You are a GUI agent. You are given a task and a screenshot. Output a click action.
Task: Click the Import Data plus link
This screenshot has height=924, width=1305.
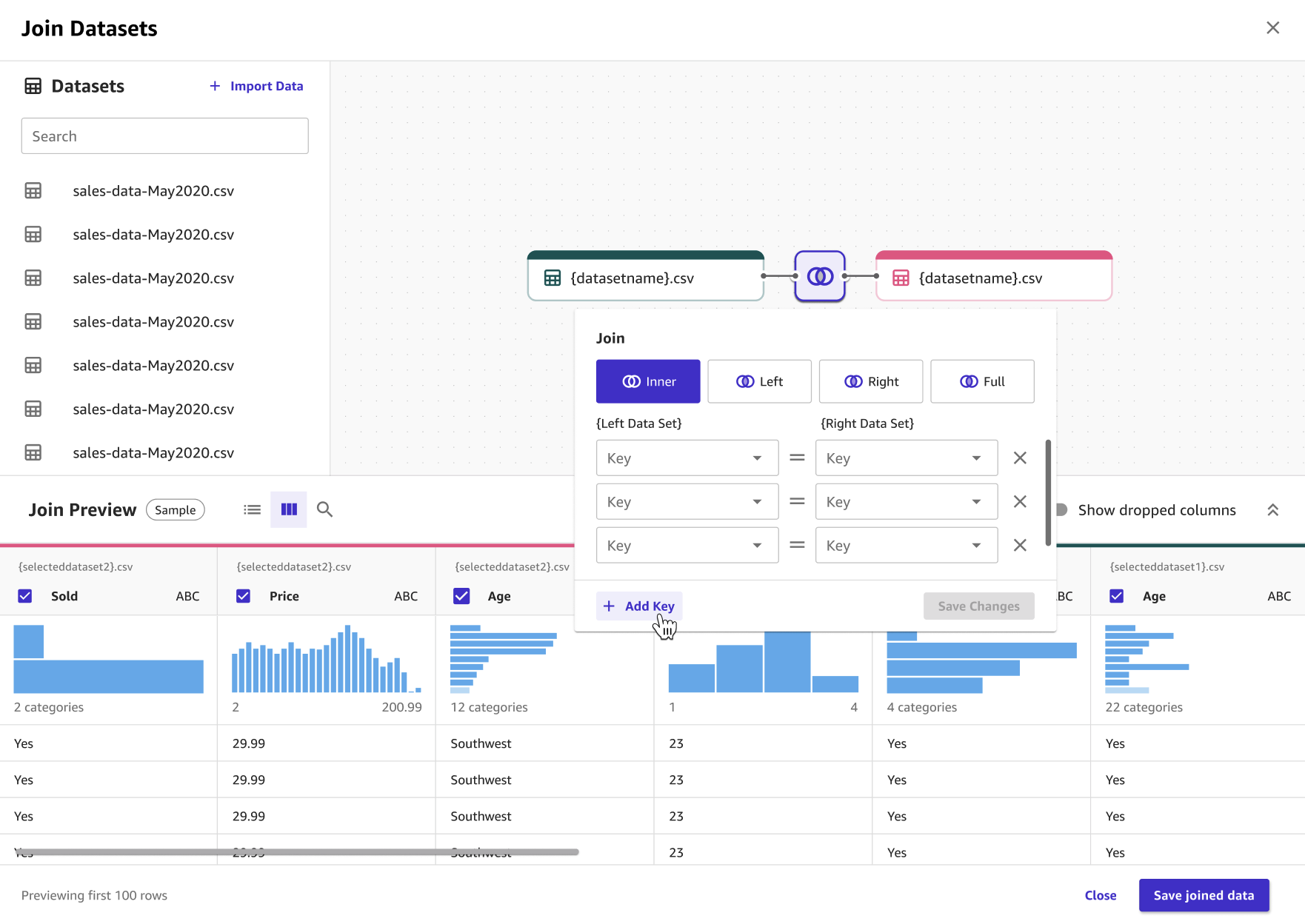256,86
